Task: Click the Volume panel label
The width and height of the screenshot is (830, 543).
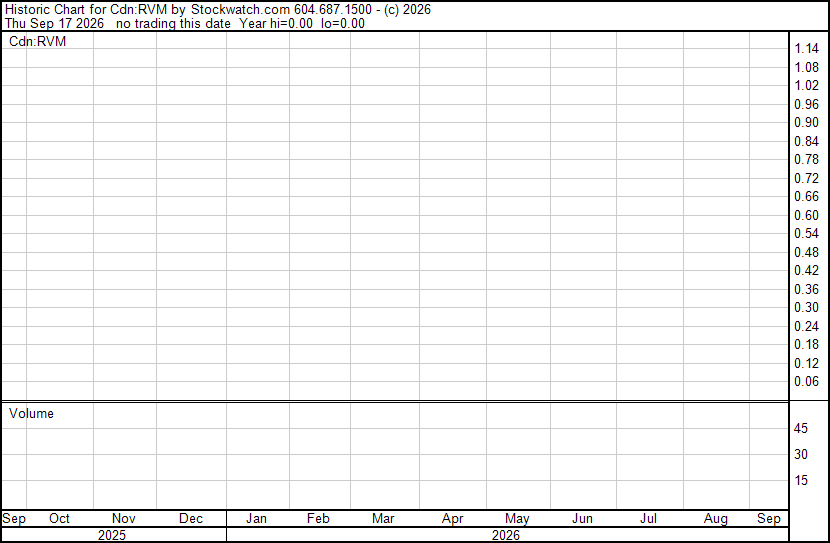Action: tap(31, 413)
